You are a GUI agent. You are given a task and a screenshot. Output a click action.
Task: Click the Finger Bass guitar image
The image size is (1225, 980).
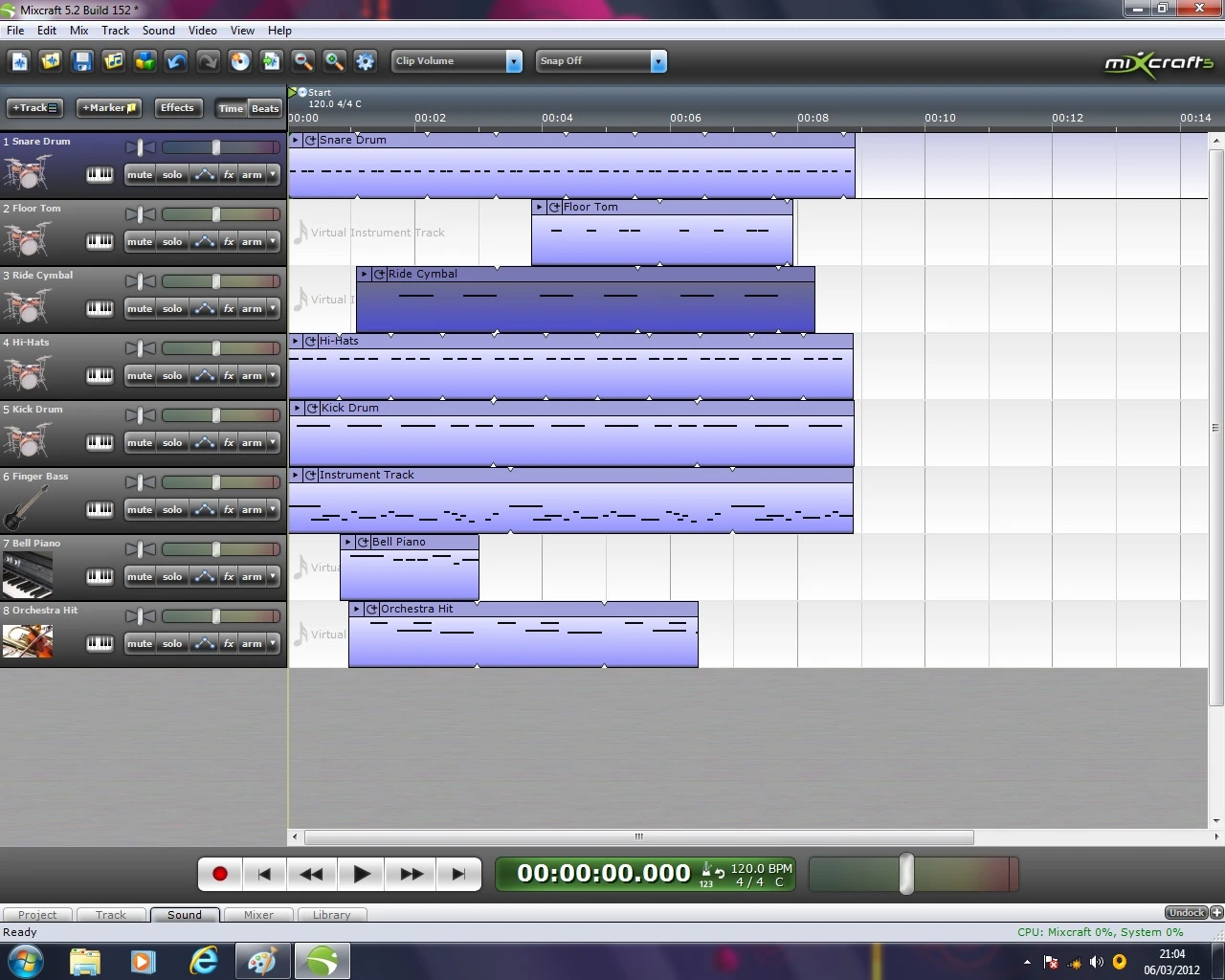[27, 507]
